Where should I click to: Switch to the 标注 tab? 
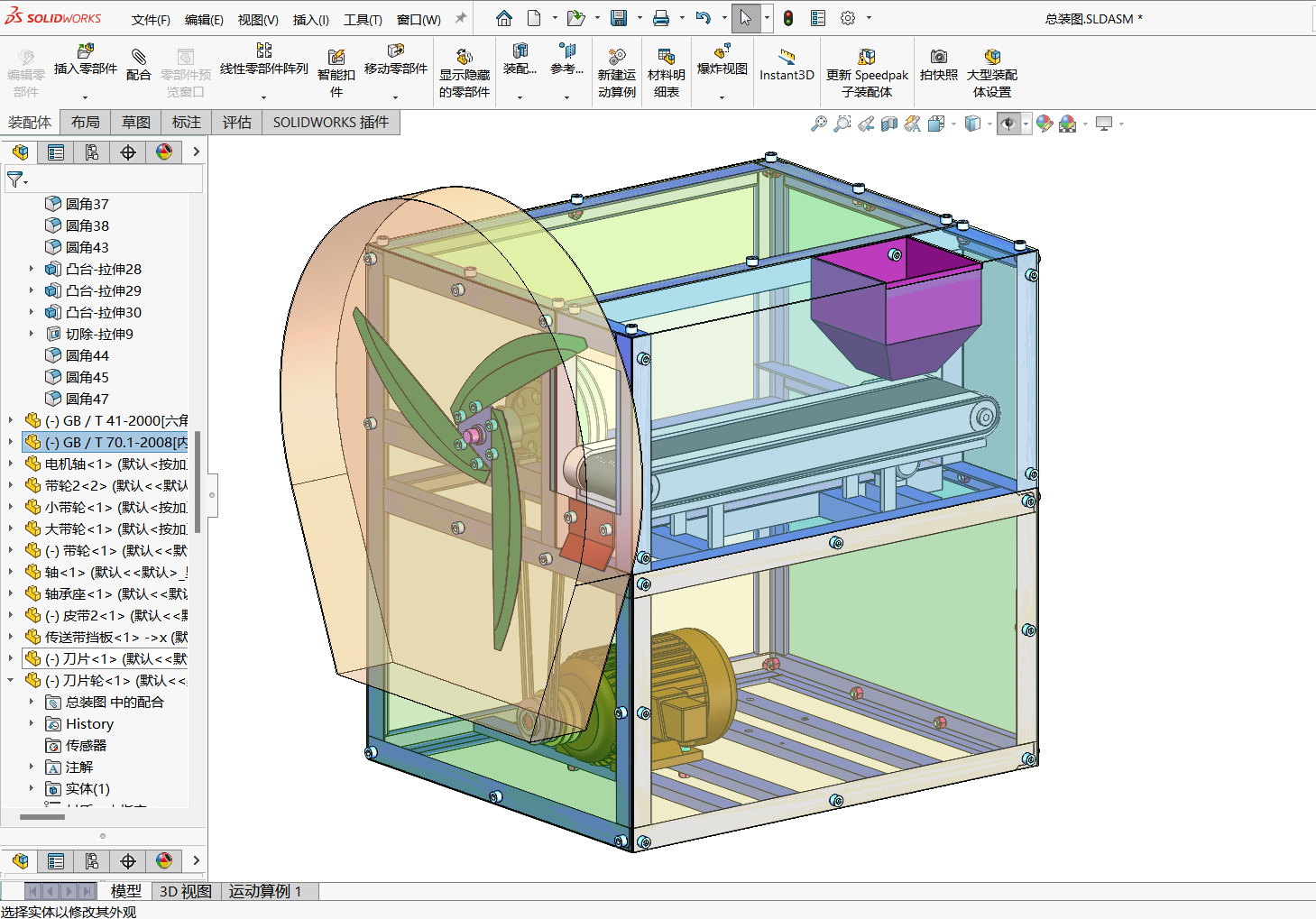pos(187,122)
